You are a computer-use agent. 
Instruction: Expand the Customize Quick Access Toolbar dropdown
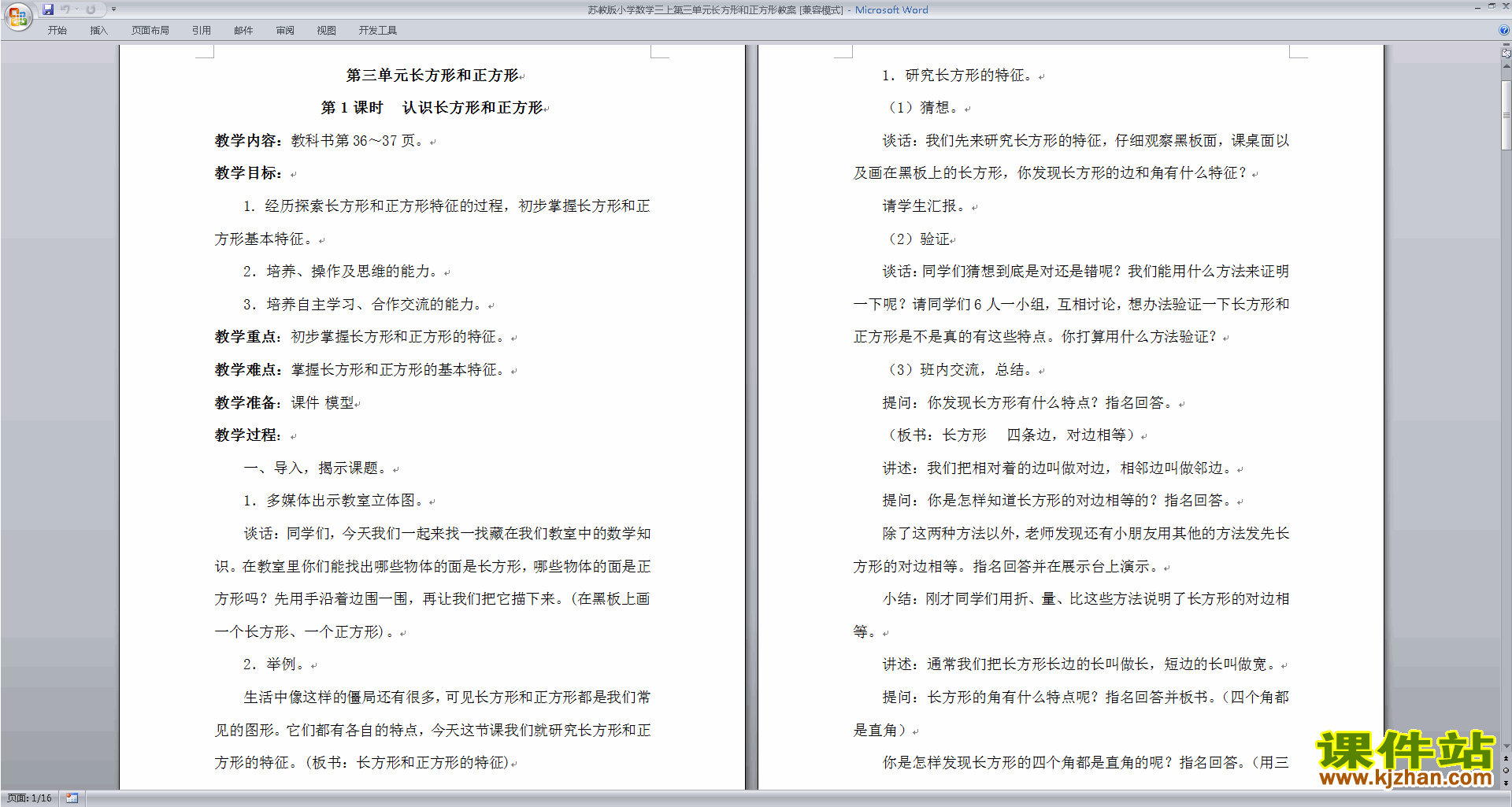point(113,9)
